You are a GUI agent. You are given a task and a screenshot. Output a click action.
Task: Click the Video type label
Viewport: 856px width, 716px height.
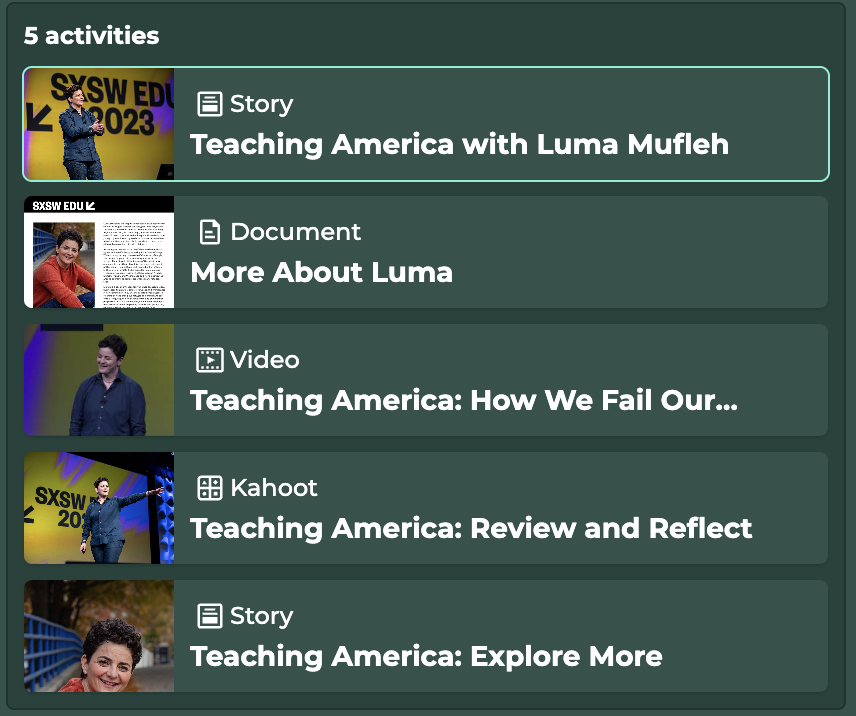pos(264,360)
